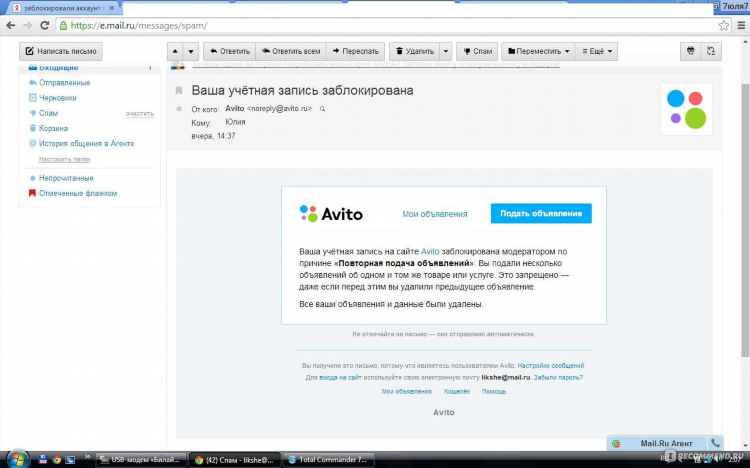The image size is (750, 468).
Task: Go forward using the browser forward arrow
Action: [28, 25]
